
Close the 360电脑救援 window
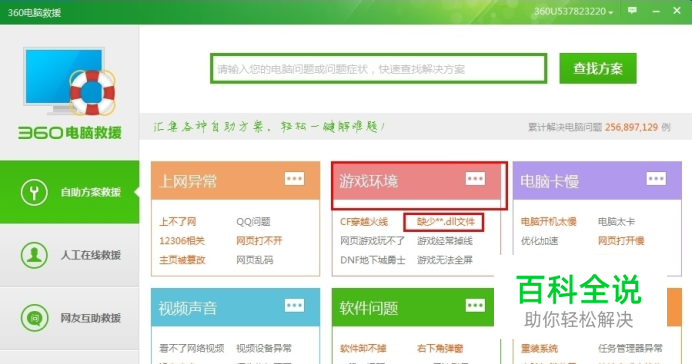[x=677, y=11]
